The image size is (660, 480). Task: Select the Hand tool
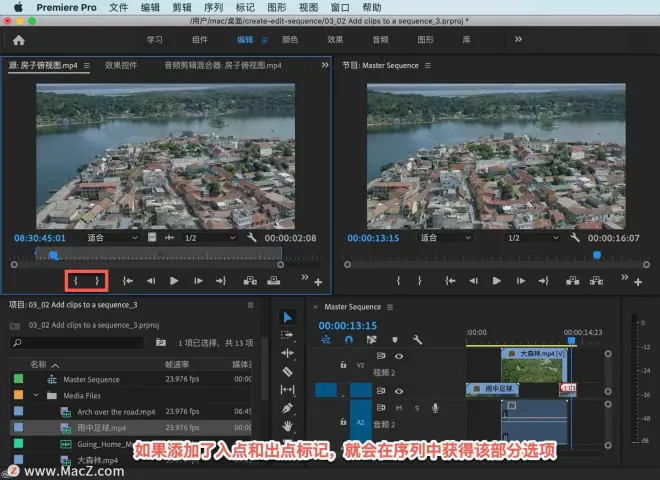point(287,426)
